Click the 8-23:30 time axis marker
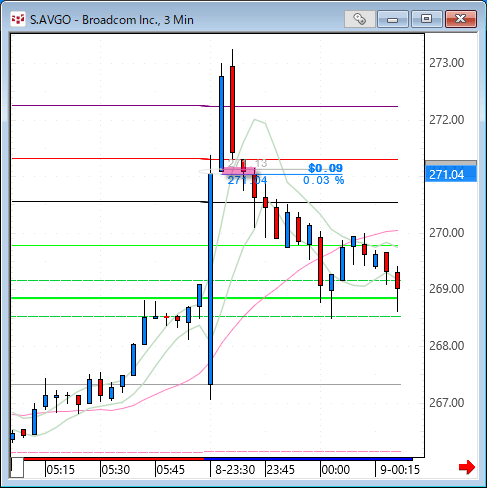 (x=235, y=470)
